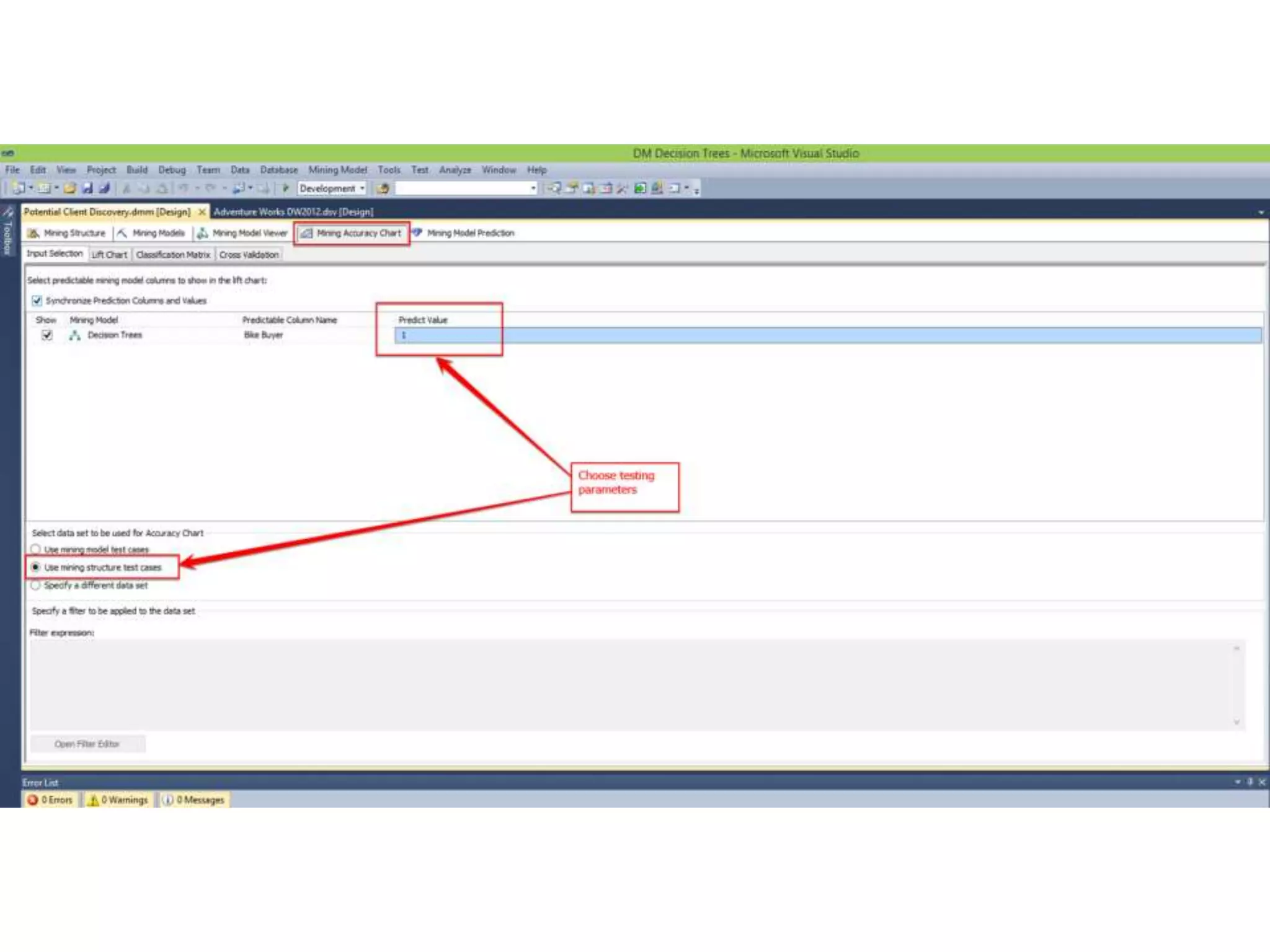
Task: Switch to the Cross Validation tab
Action: [x=249, y=255]
